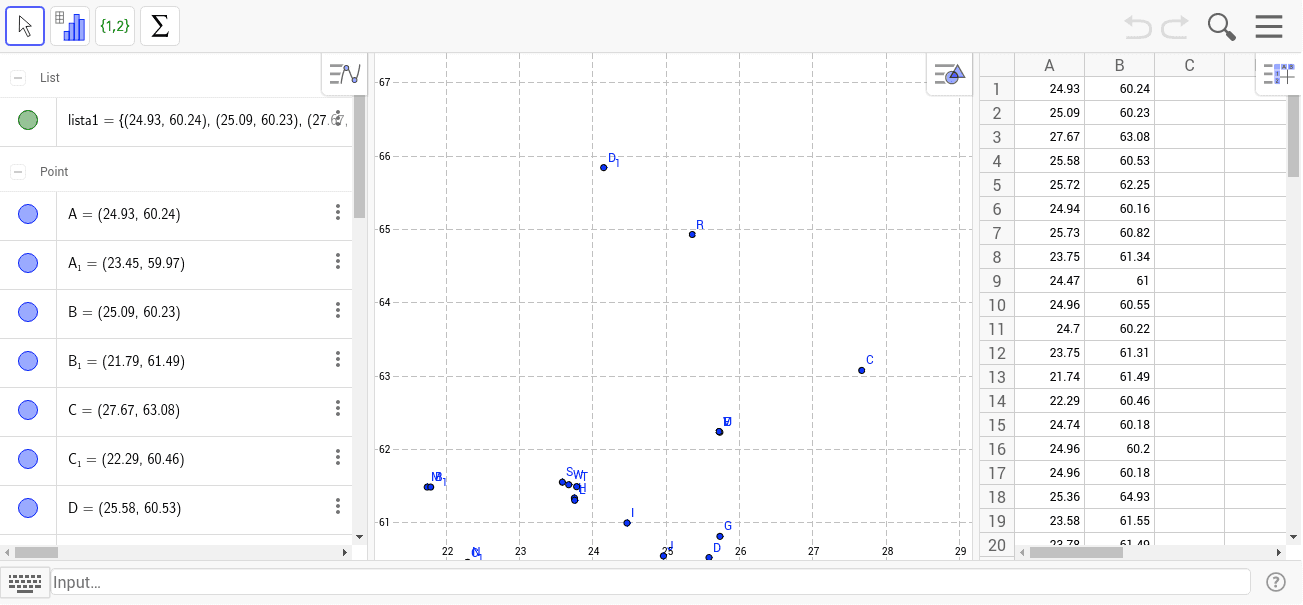
Task: Toggle visibility of point D
Action: click(28, 508)
